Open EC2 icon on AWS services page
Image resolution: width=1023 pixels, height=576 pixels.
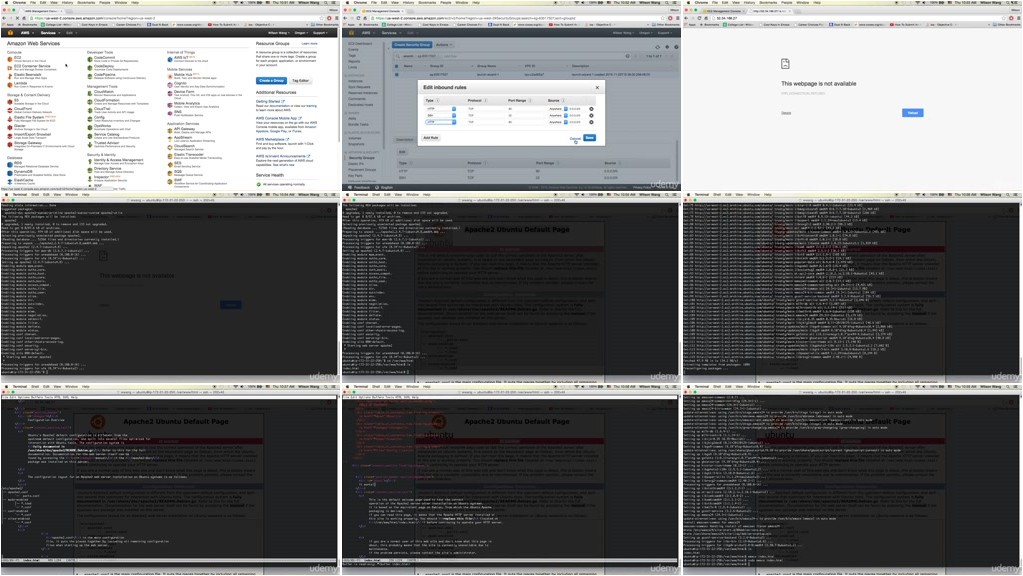tap(10, 59)
